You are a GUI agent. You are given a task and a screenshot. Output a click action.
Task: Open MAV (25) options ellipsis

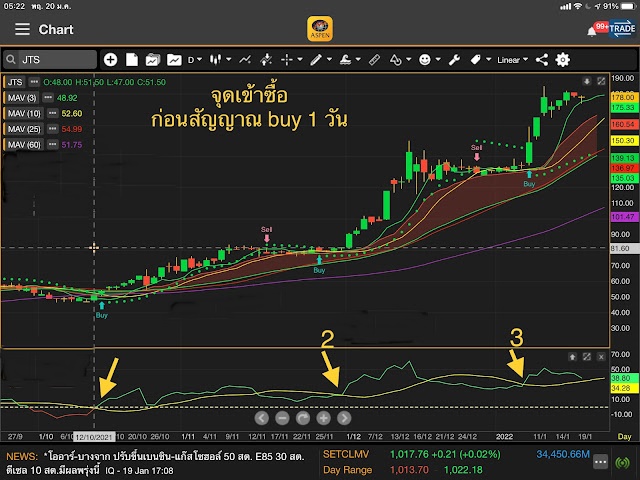click(x=53, y=129)
